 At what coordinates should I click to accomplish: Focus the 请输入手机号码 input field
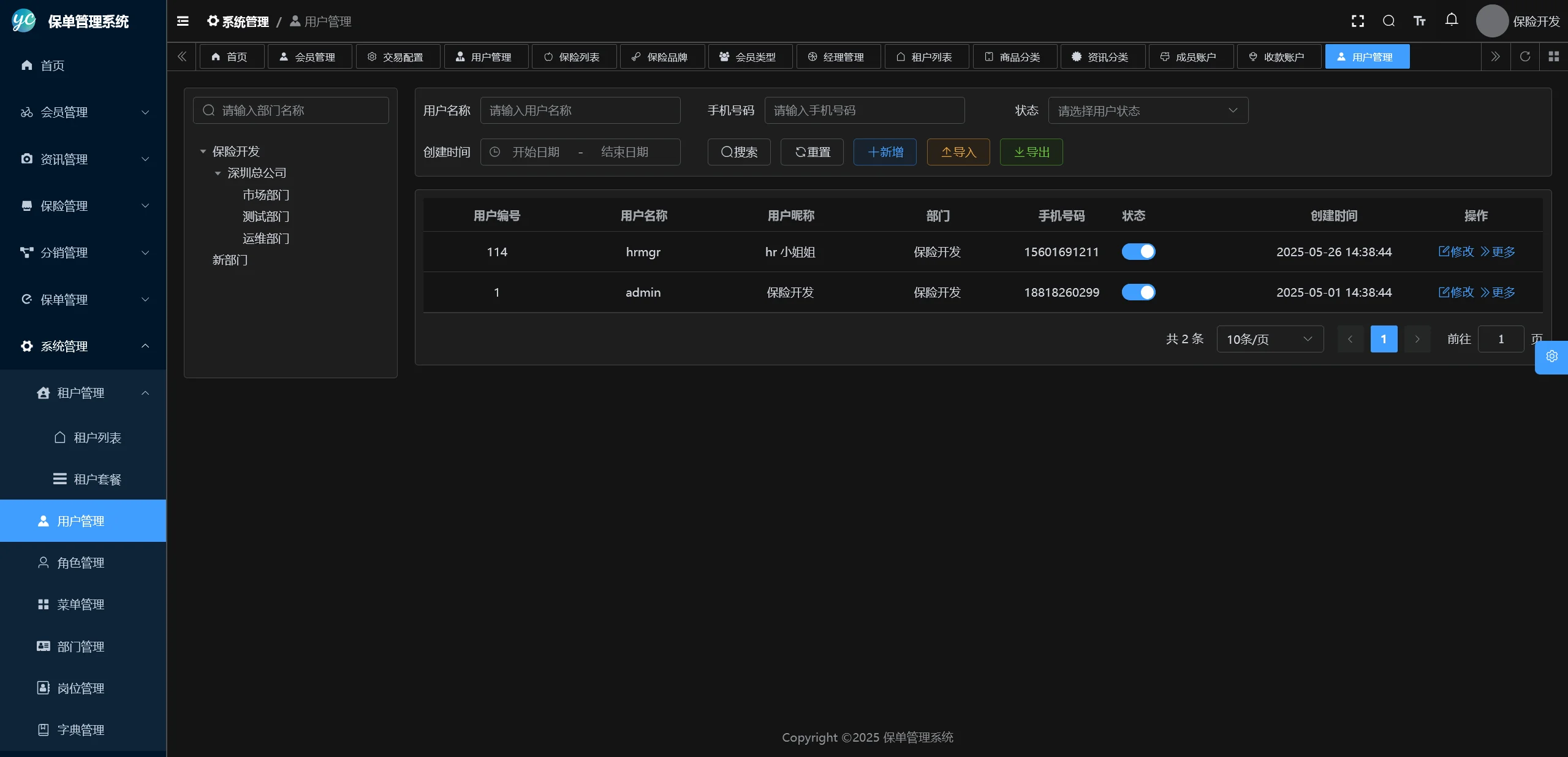pos(864,111)
